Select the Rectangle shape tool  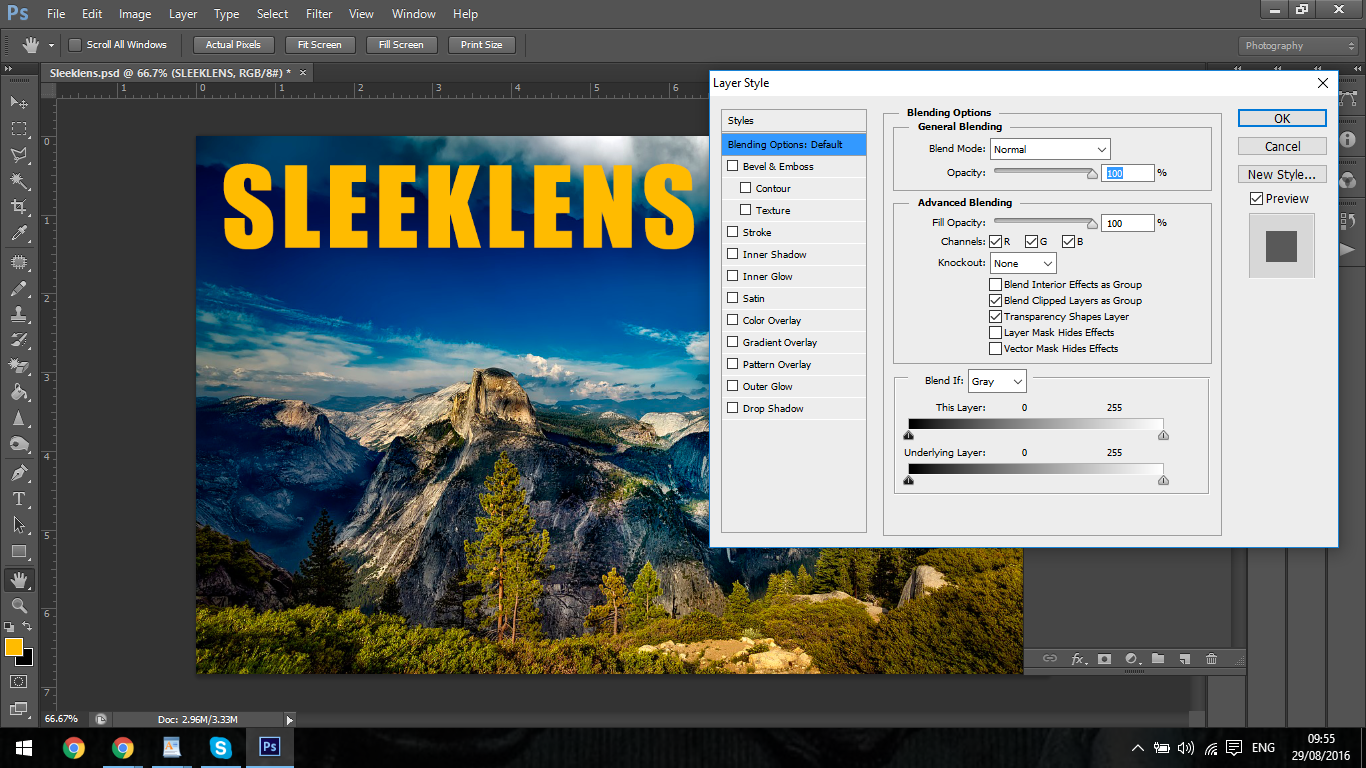pos(19,551)
